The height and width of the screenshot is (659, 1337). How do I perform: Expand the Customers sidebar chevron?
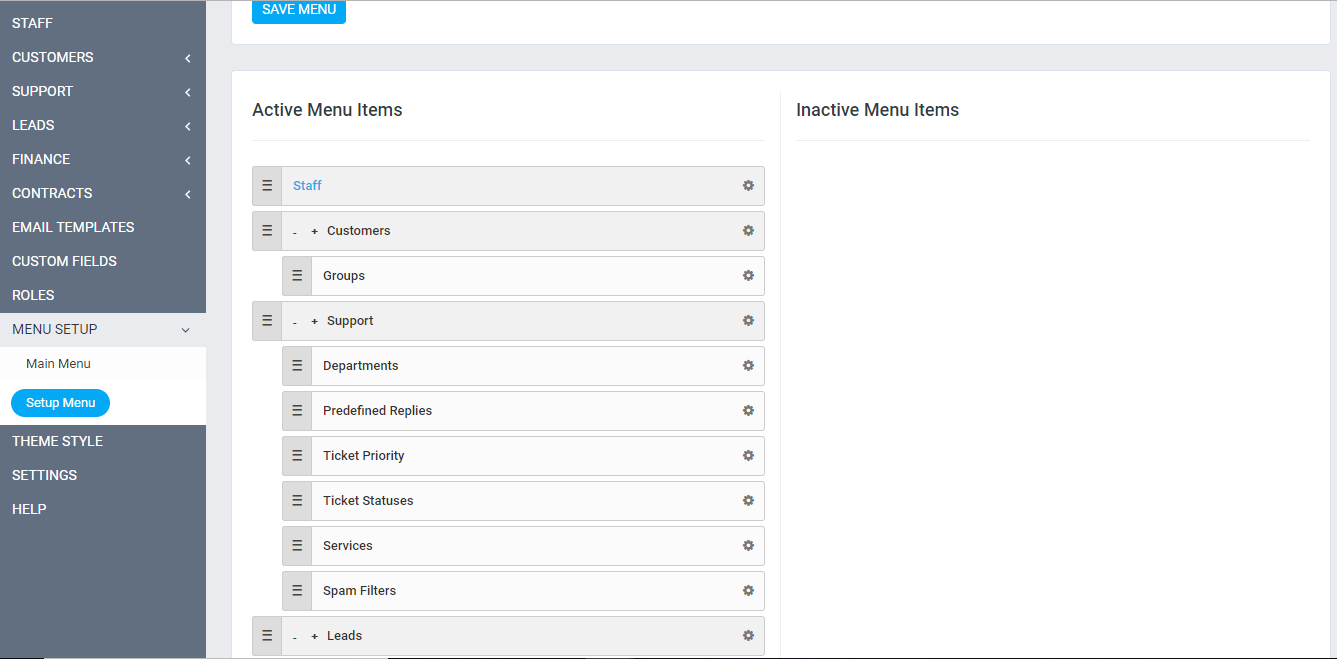[x=187, y=59]
